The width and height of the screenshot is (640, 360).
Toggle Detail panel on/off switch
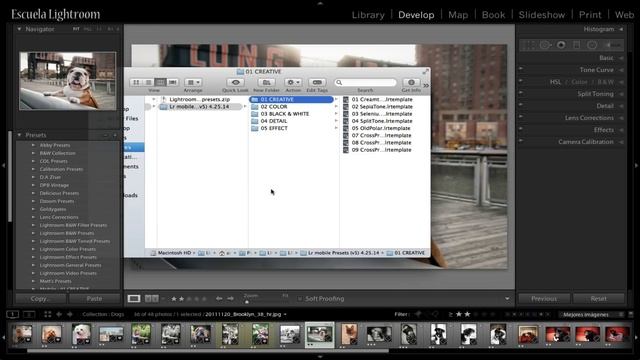[521, 104]
